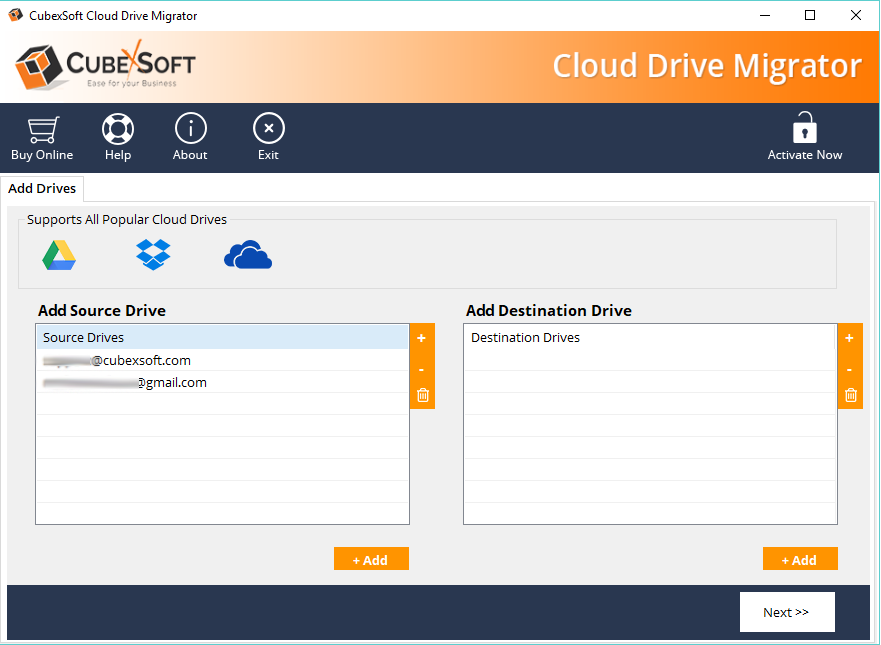Select the OneDrive cloud icon
Image resolution: width=881 pixels, height=645 pixels.
point(248,256)
